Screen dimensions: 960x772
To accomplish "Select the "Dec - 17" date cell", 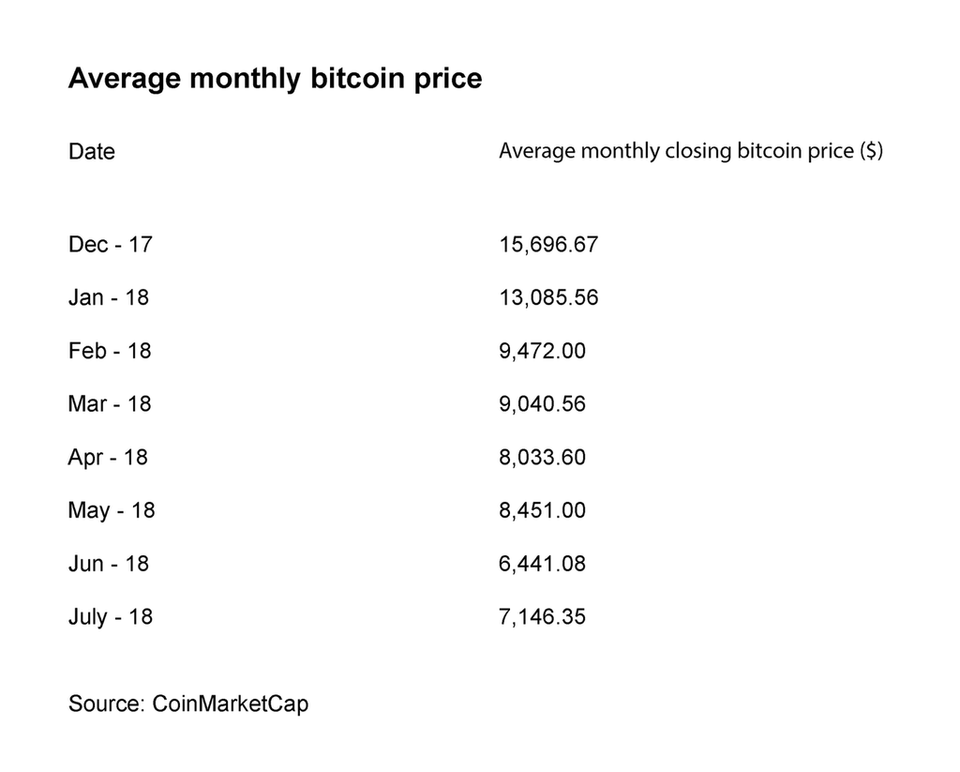I will 111,244.
